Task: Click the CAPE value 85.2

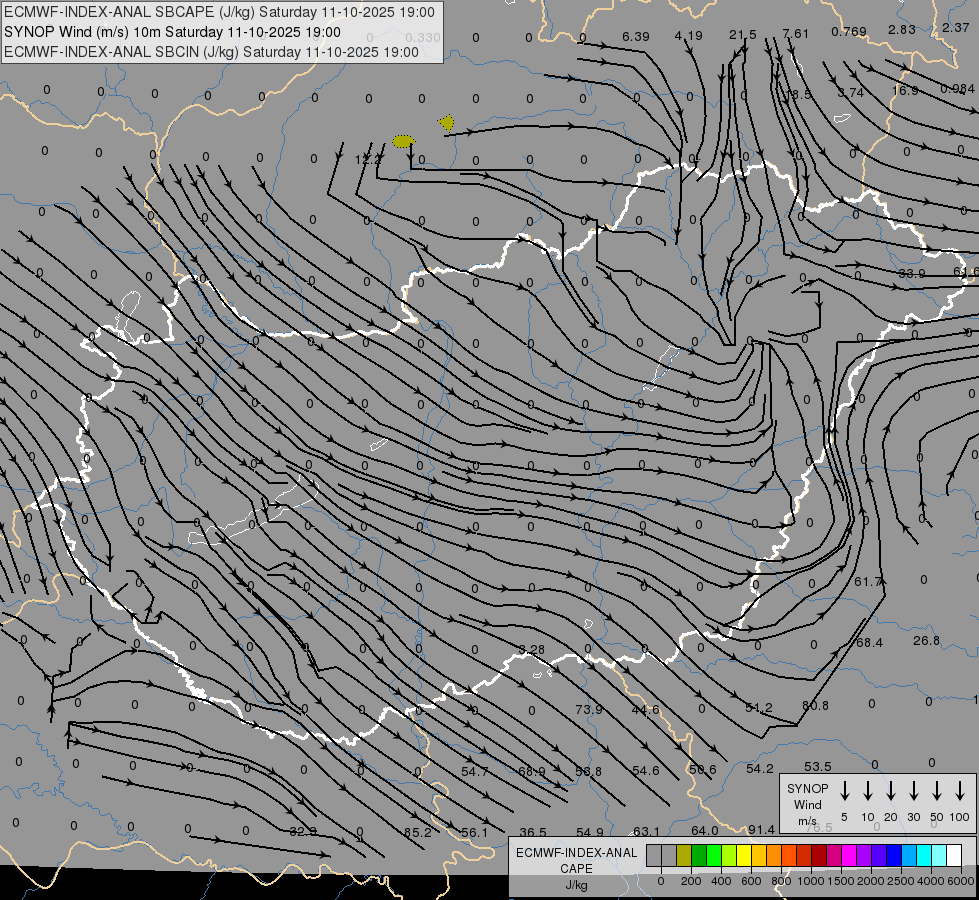Action: click(418, 833)
